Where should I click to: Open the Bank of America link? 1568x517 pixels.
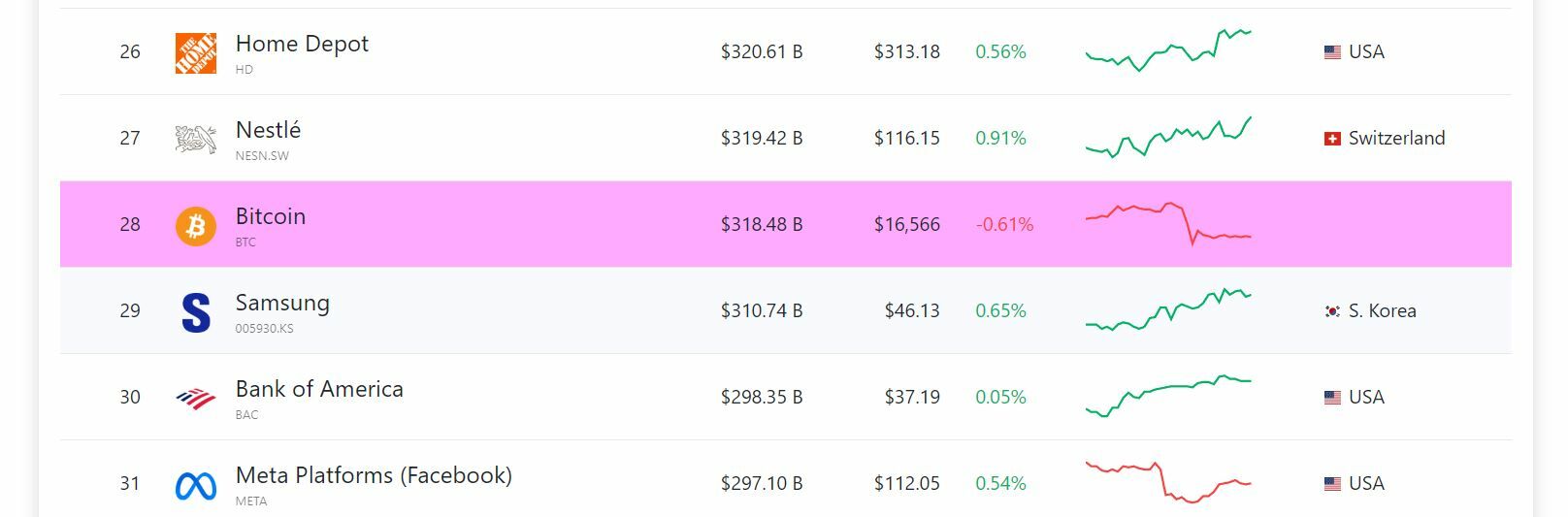pos(319,390)
